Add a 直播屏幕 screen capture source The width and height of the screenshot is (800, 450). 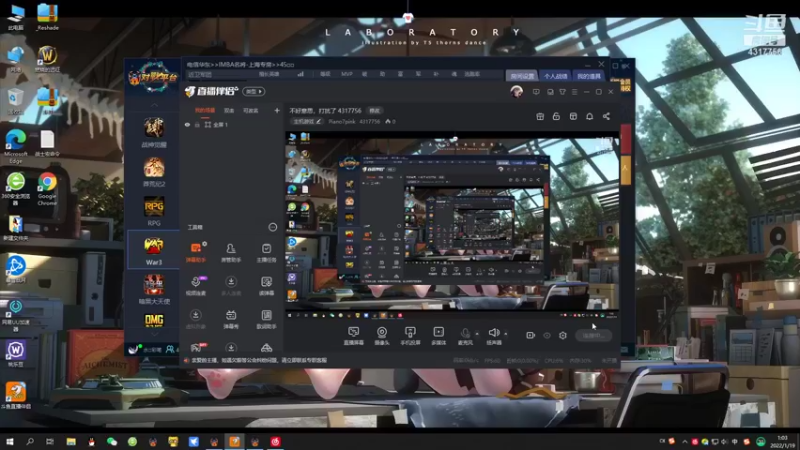(353, 336)
